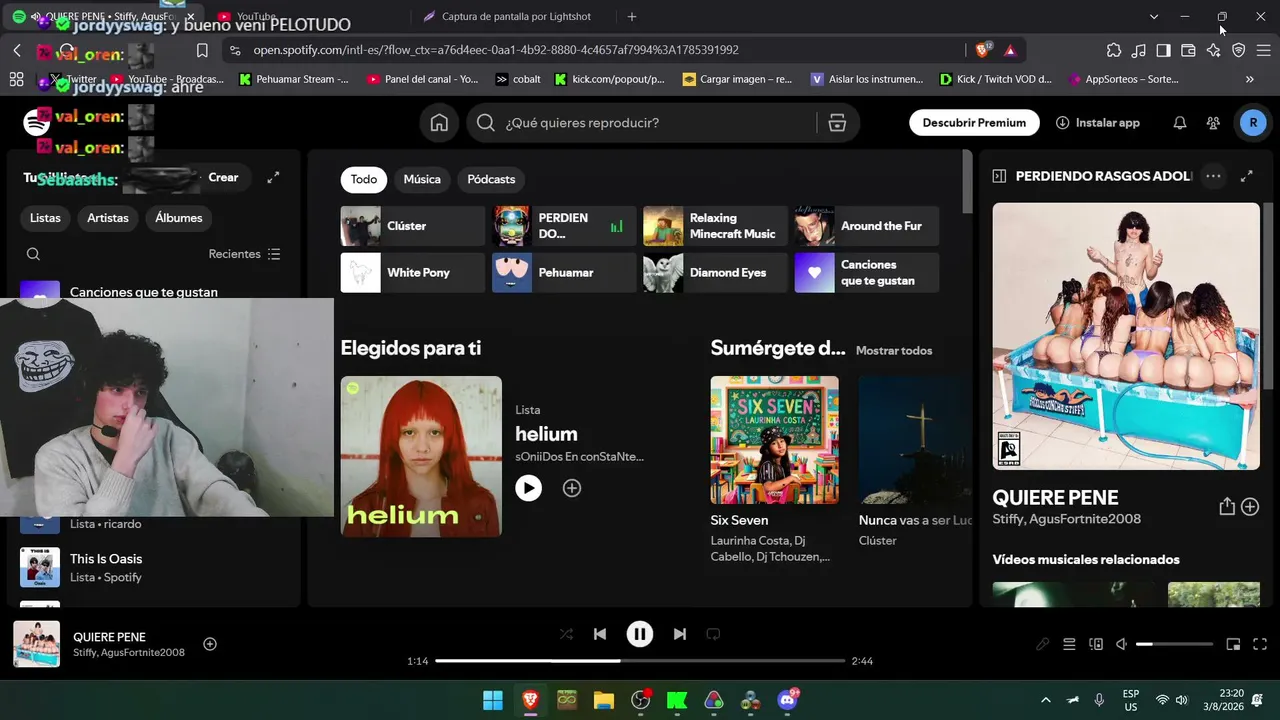Open the Spotify notifications bell
Image resolution: width=1280 pixels, height=720 pixels.
[1180, 123]
